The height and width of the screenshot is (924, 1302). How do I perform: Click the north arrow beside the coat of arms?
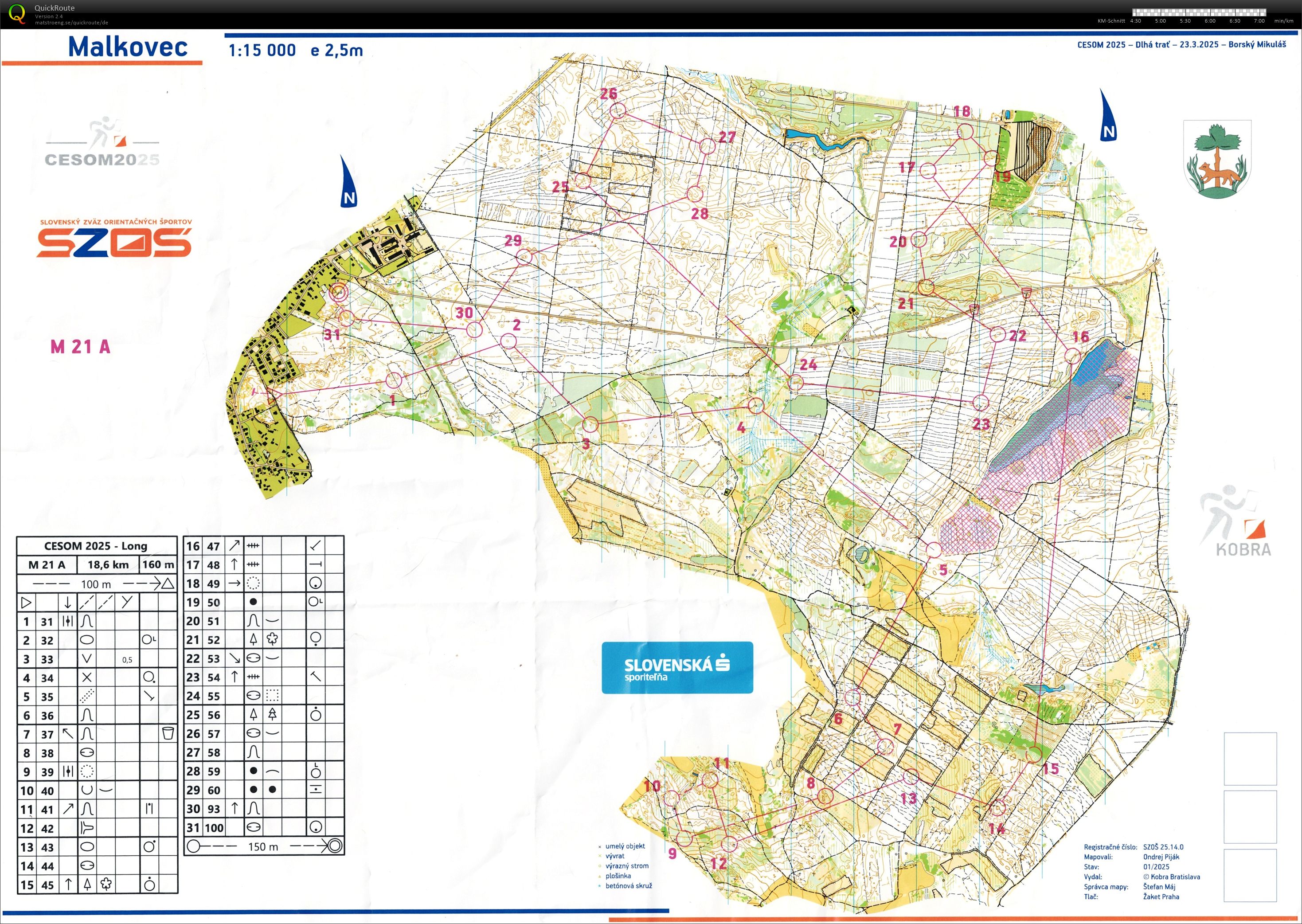(x=1107, y=114)
